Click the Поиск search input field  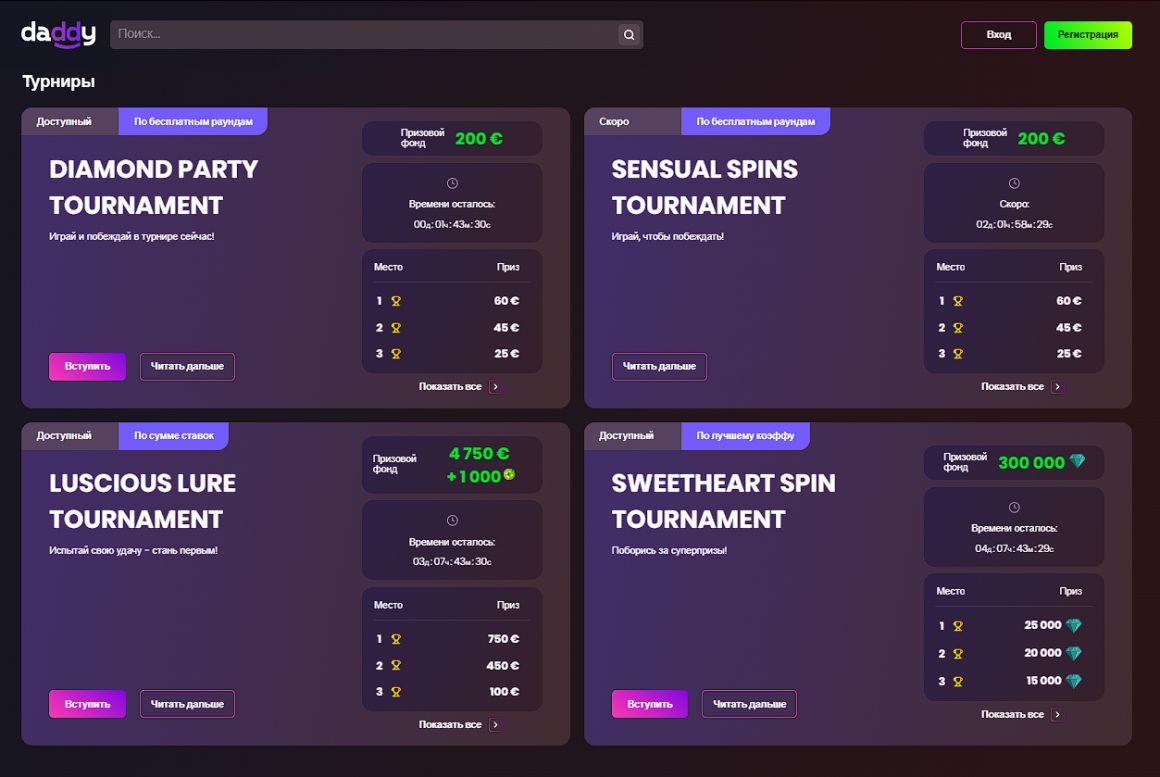click(x=350, y=34)
